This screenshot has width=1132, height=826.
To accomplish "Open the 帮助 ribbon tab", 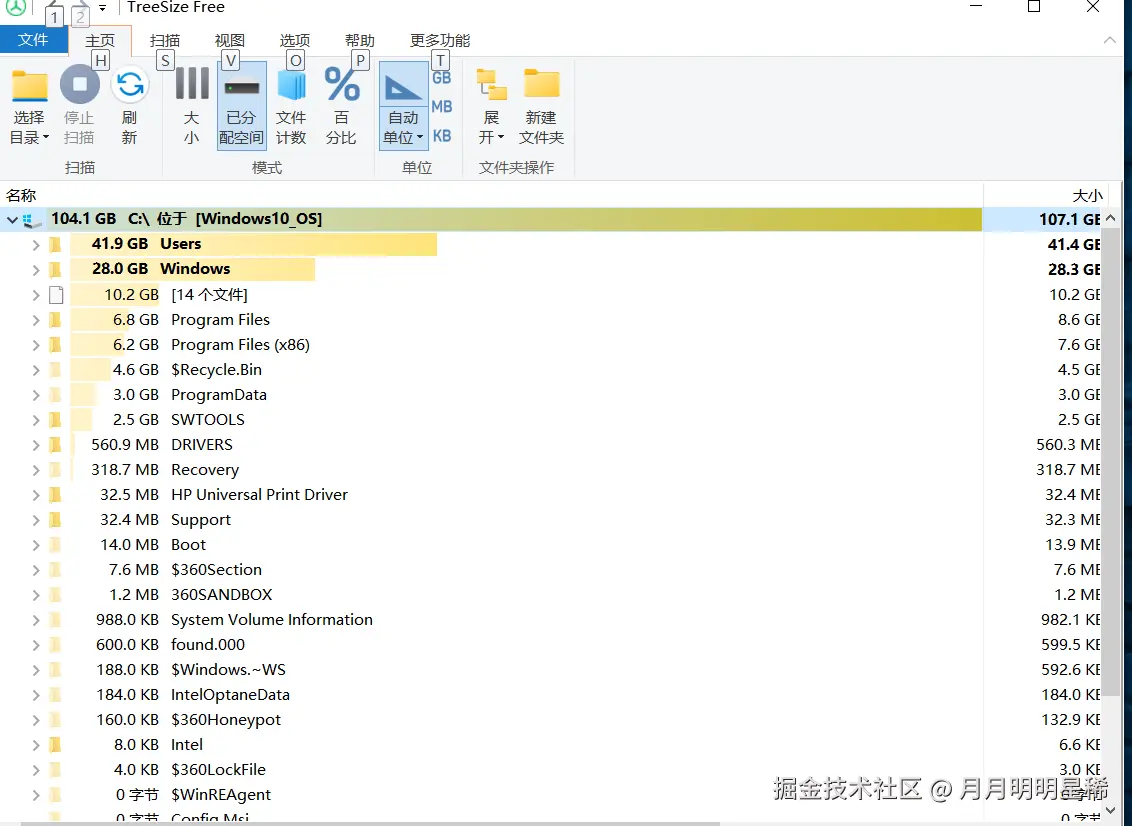I will click(x=360, y=40).
